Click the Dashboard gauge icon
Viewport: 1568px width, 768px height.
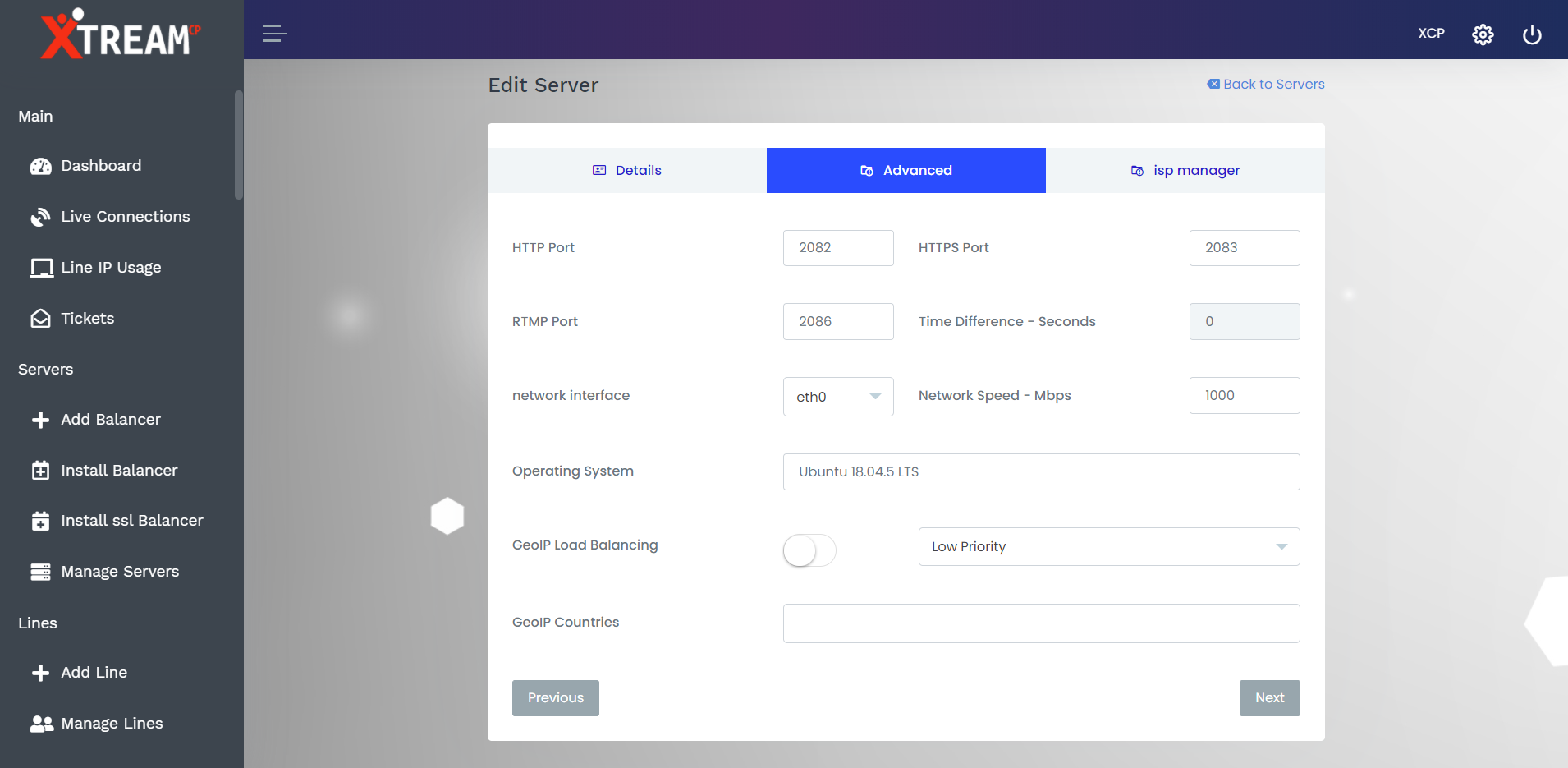[x=40, y=167]
